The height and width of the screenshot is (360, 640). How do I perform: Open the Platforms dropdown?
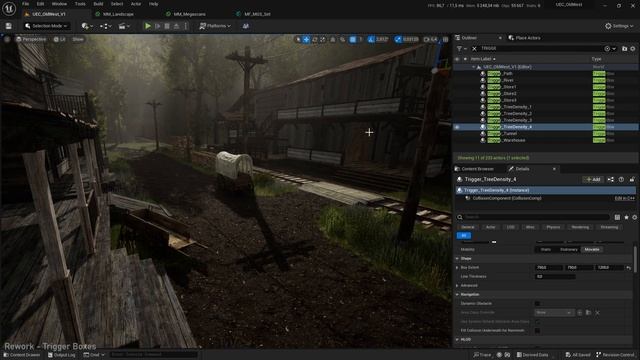tap(215, 26)
